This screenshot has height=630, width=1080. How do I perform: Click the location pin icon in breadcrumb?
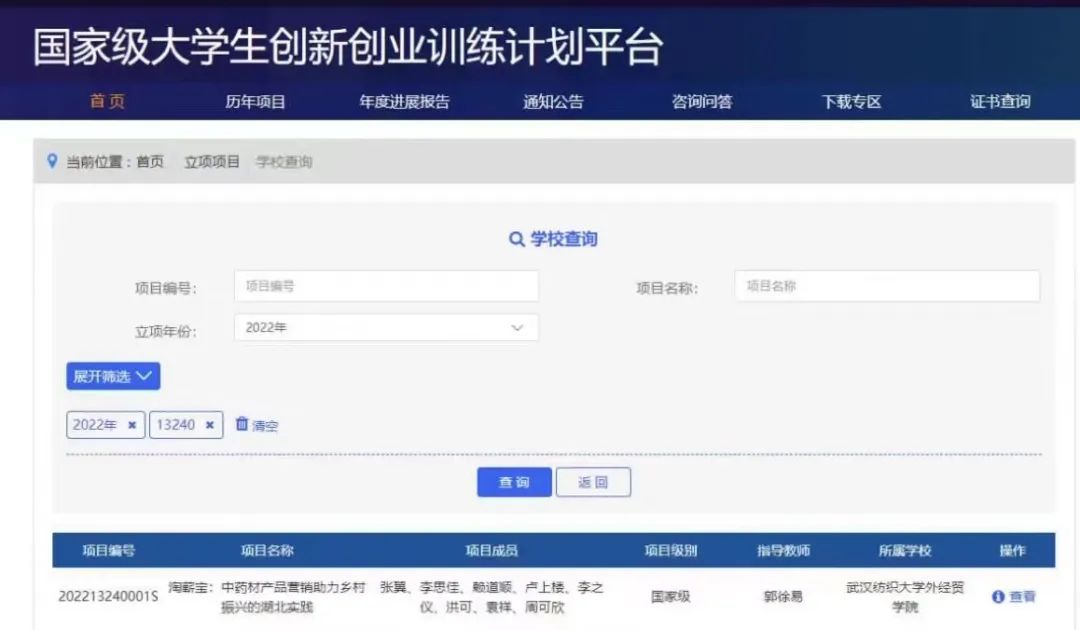tap(53, 161)
